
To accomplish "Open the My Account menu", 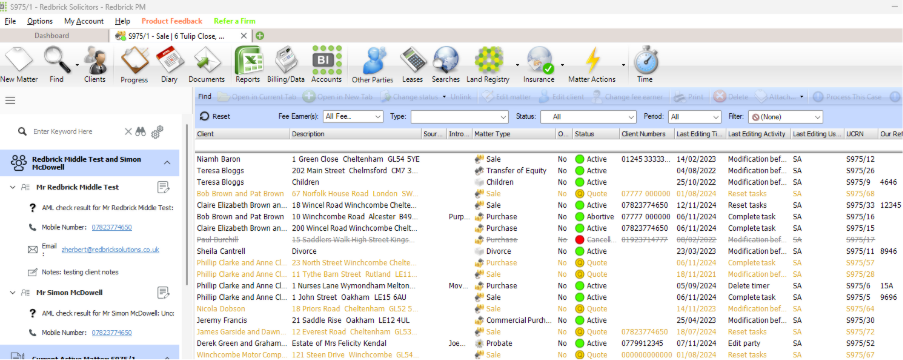I will pos(84,21).
